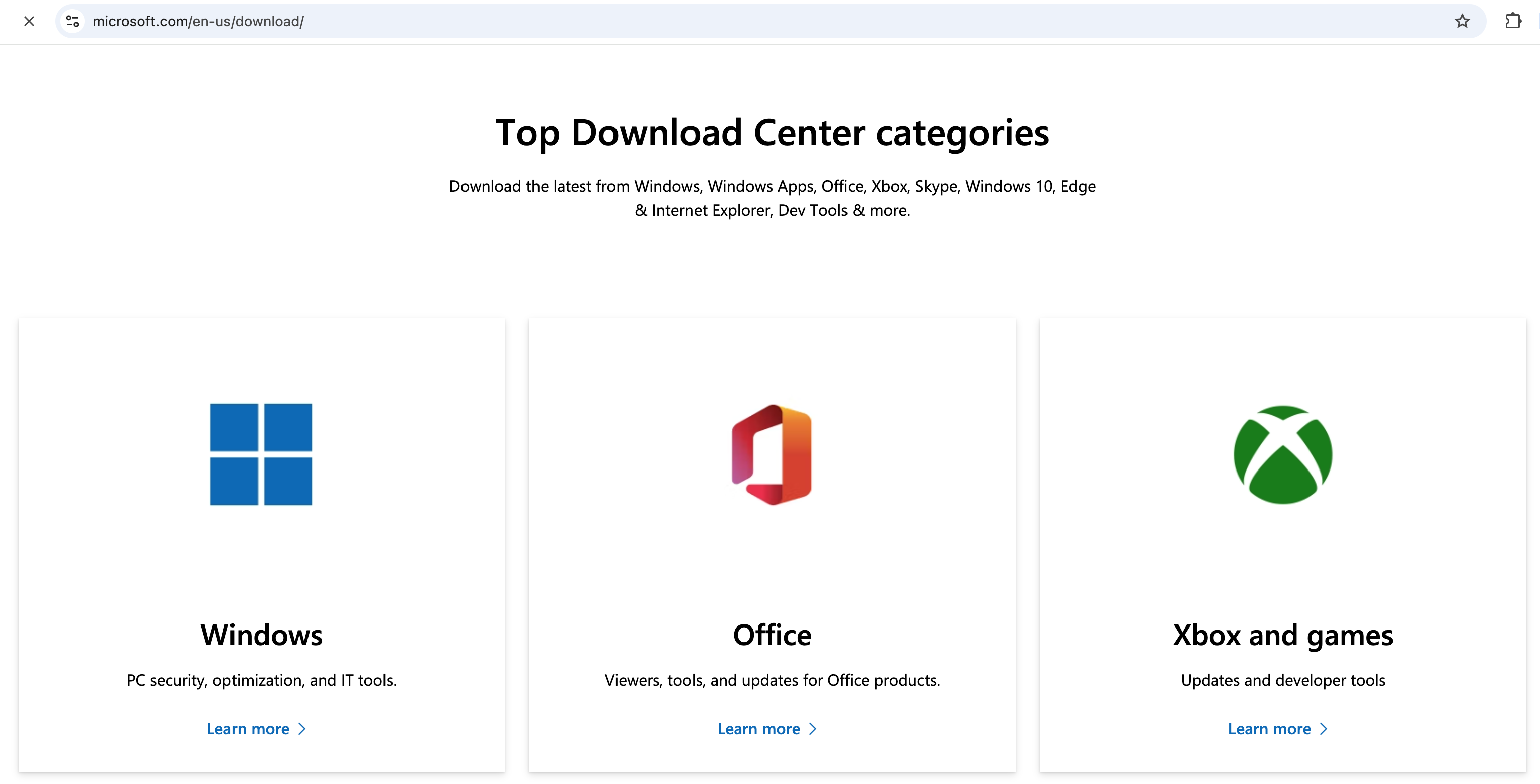Open Learn more link under Windows
The width and height of the screenshot is (1540, 784).
coord(257,729)
